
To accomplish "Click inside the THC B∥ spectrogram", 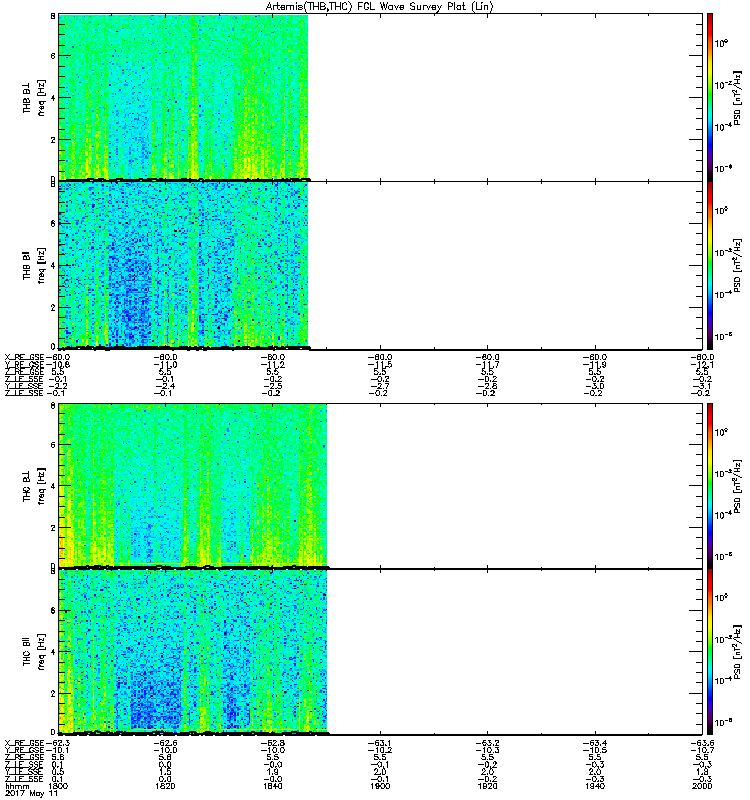I will pos(193,651).
